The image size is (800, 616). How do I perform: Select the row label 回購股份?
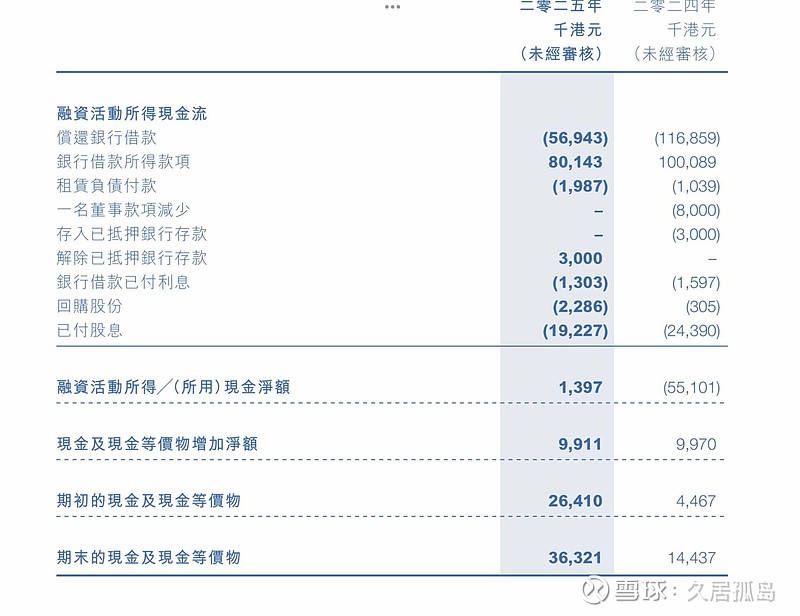[x=90, y=305]
